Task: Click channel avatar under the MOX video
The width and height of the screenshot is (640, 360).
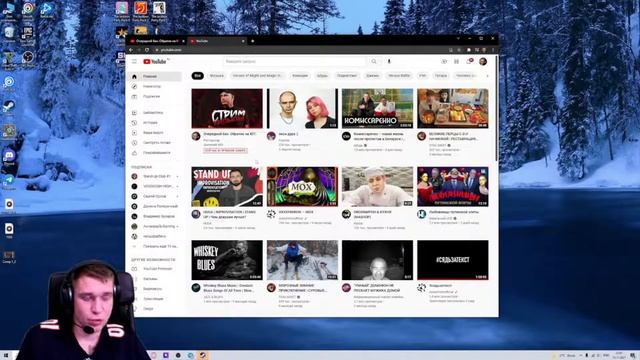Action: (271, 214)
